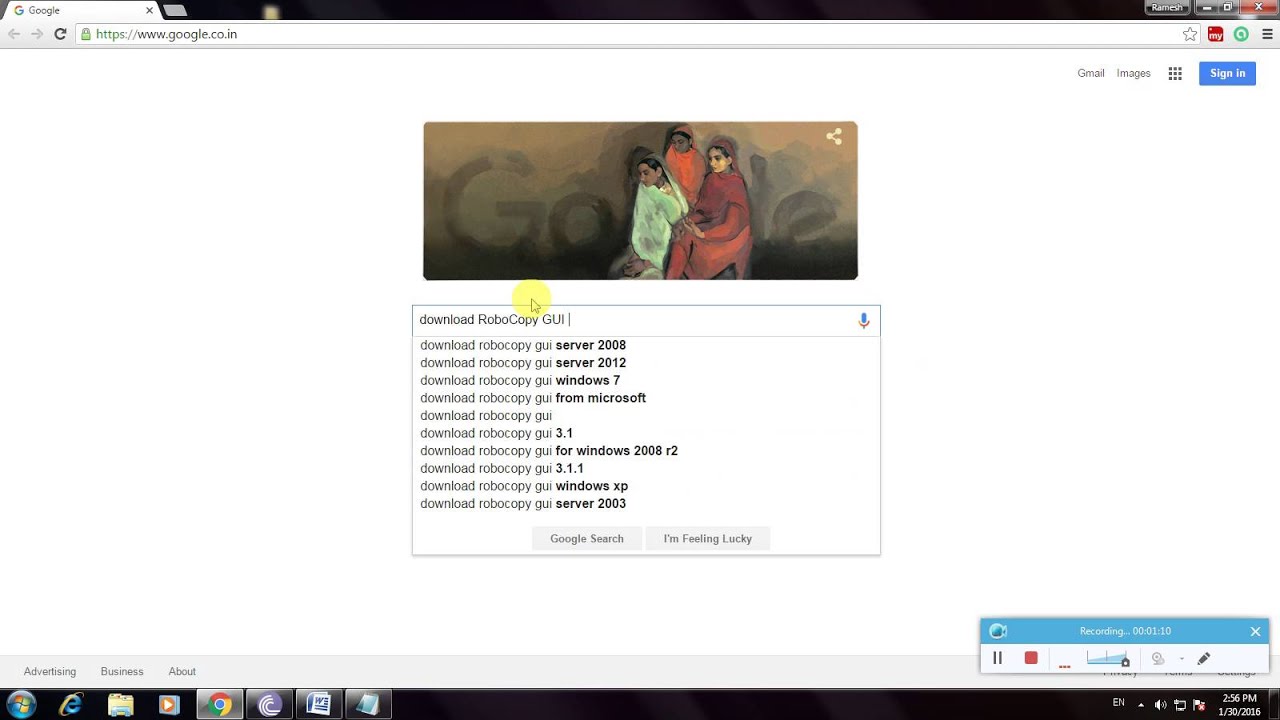Image resolution: width=1280 pixels, height=720 pixels.
Task: Stop the screen recording
Action: [1031, 658]
